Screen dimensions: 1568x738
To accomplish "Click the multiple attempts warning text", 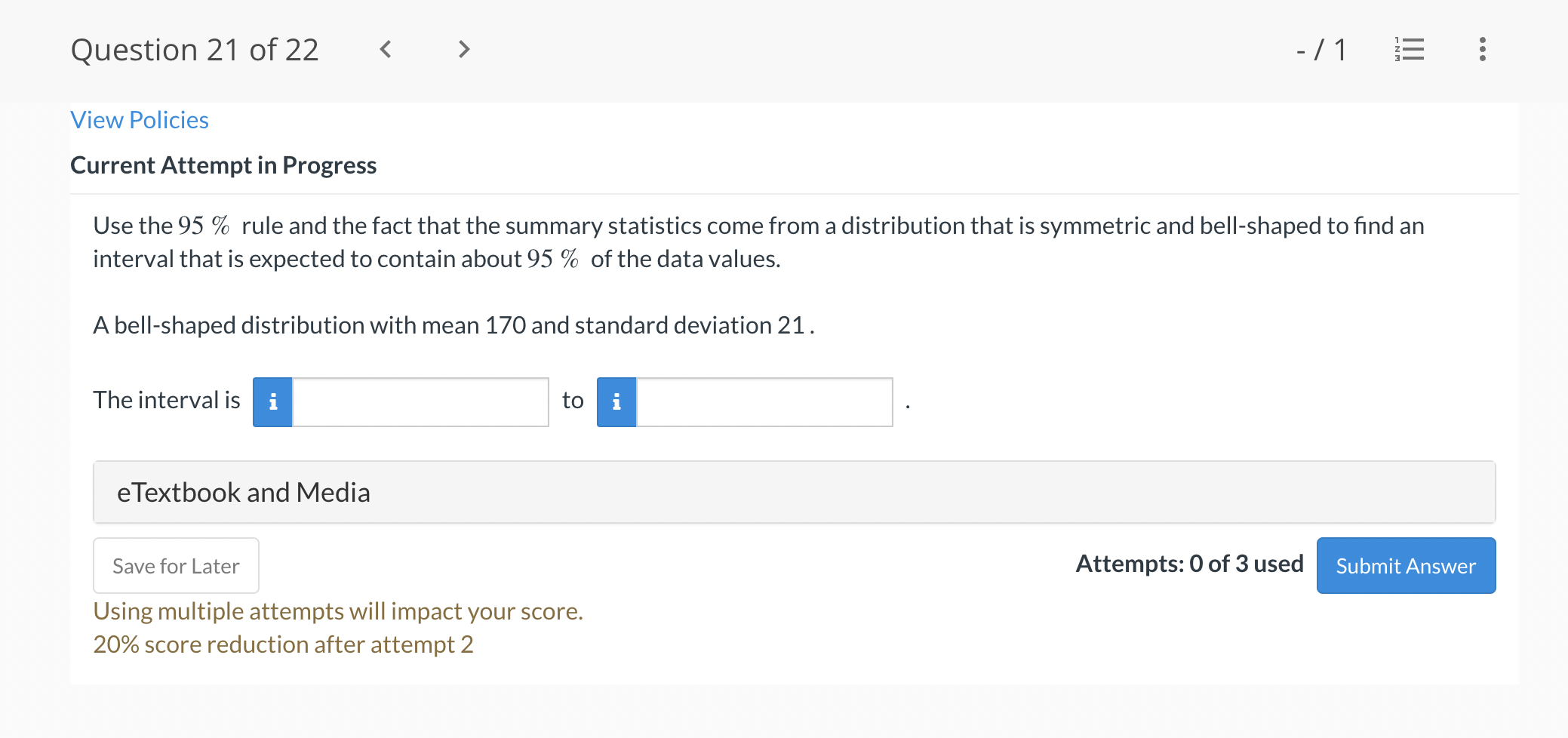I will tap(338, 611).
